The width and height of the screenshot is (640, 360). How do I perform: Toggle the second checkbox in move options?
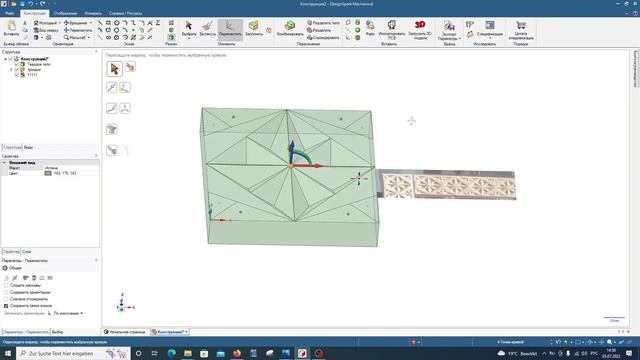coord(6,292)
